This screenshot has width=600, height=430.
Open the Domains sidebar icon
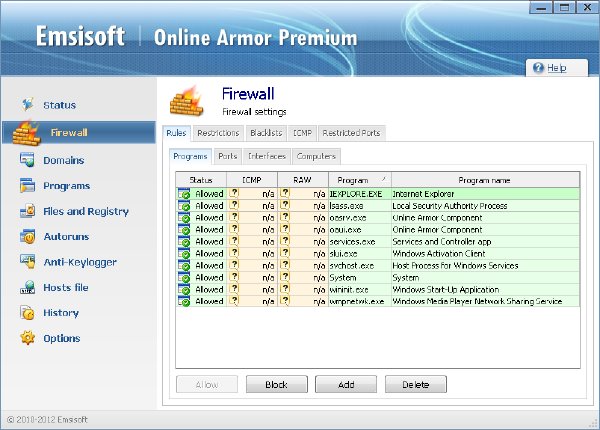tap(27, 160)
